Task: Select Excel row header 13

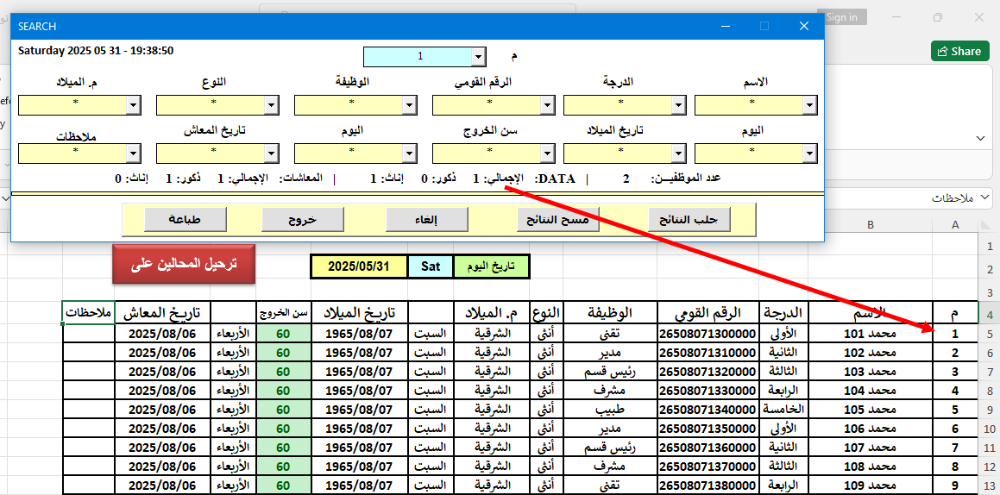Action: pyautogui.click(x=989, y=483)
